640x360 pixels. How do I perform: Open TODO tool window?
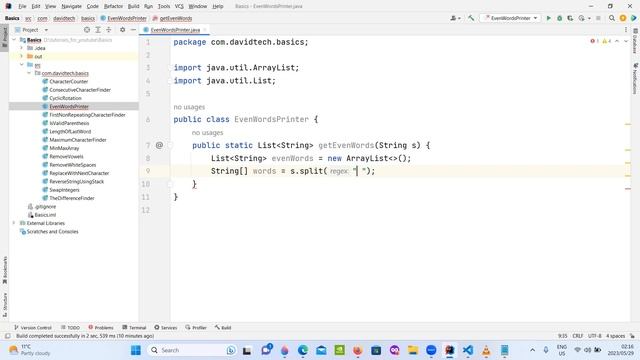click(70, 327)
